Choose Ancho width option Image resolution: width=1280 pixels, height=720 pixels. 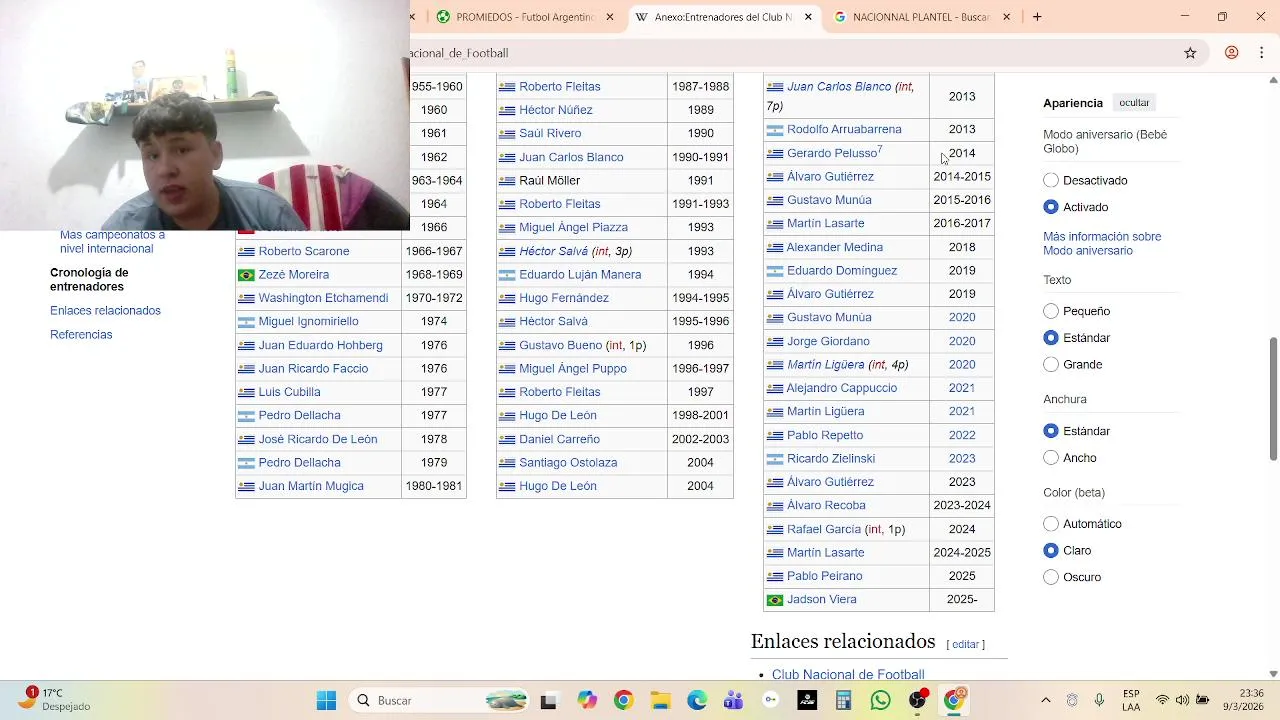tap(1051, 458)
